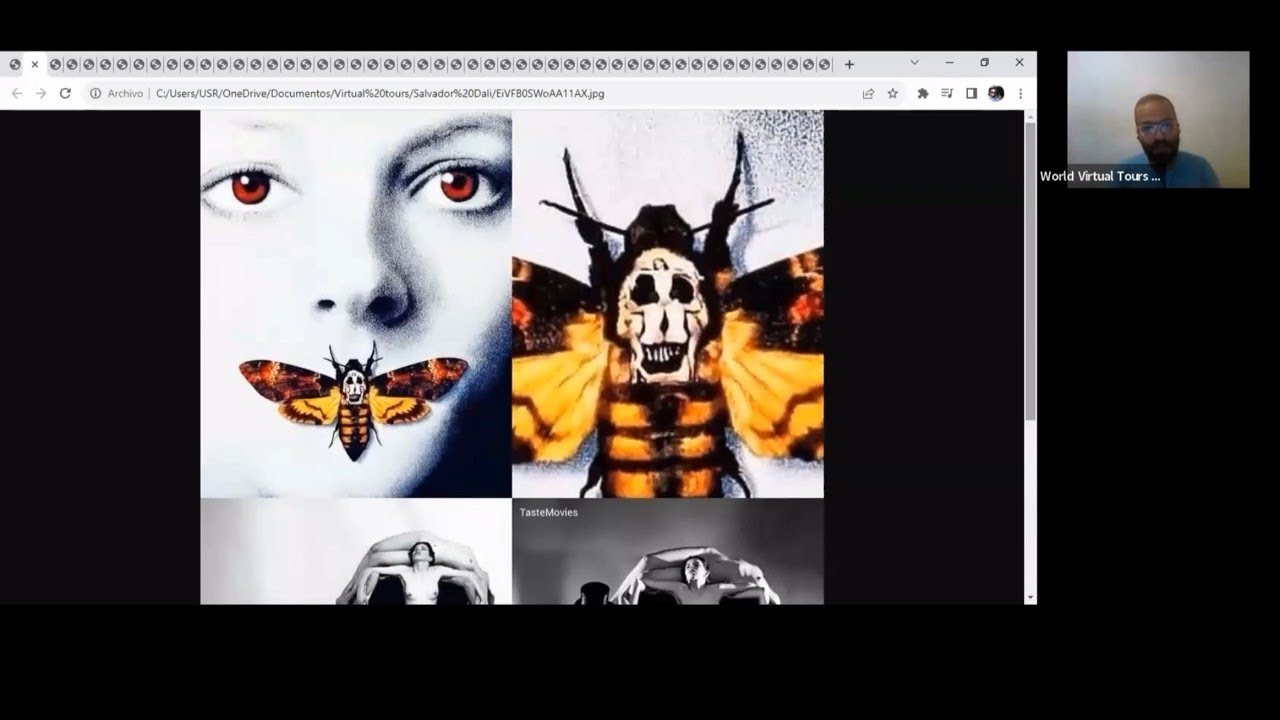Open a new browser tab
This screenshot has width=1280, height=720.
pos(849,64)
